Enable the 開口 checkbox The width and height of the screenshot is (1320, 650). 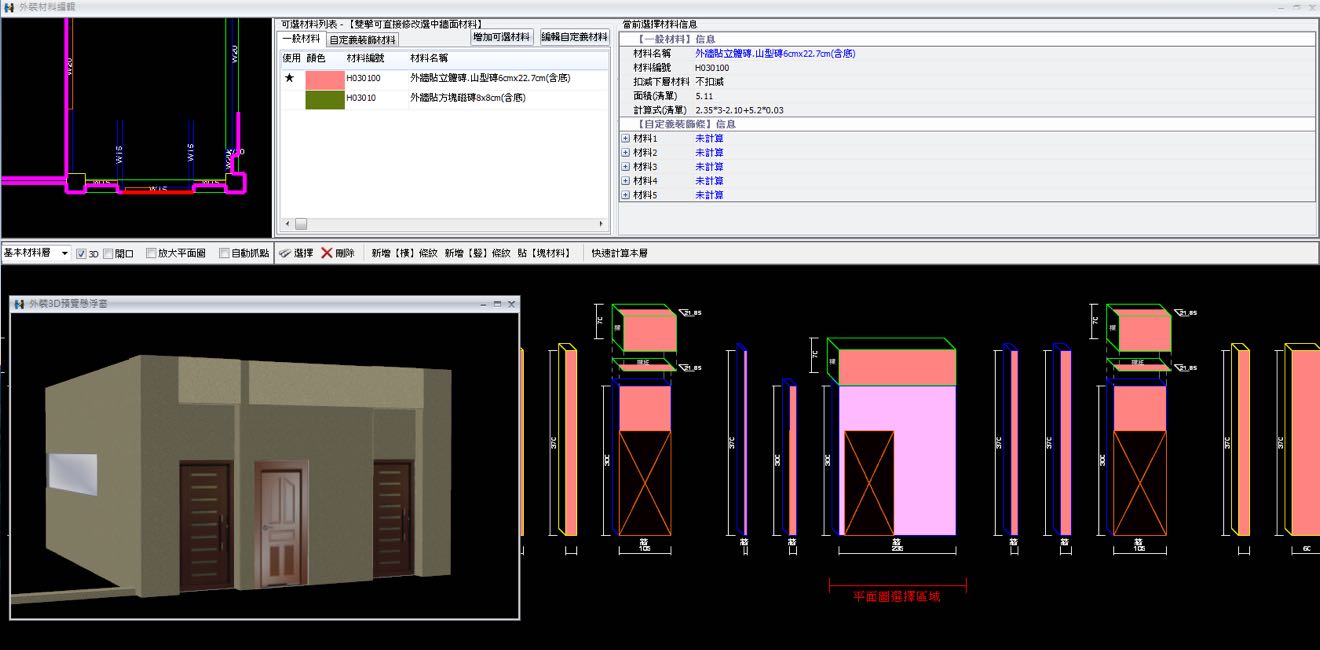(x=108, y=254)
